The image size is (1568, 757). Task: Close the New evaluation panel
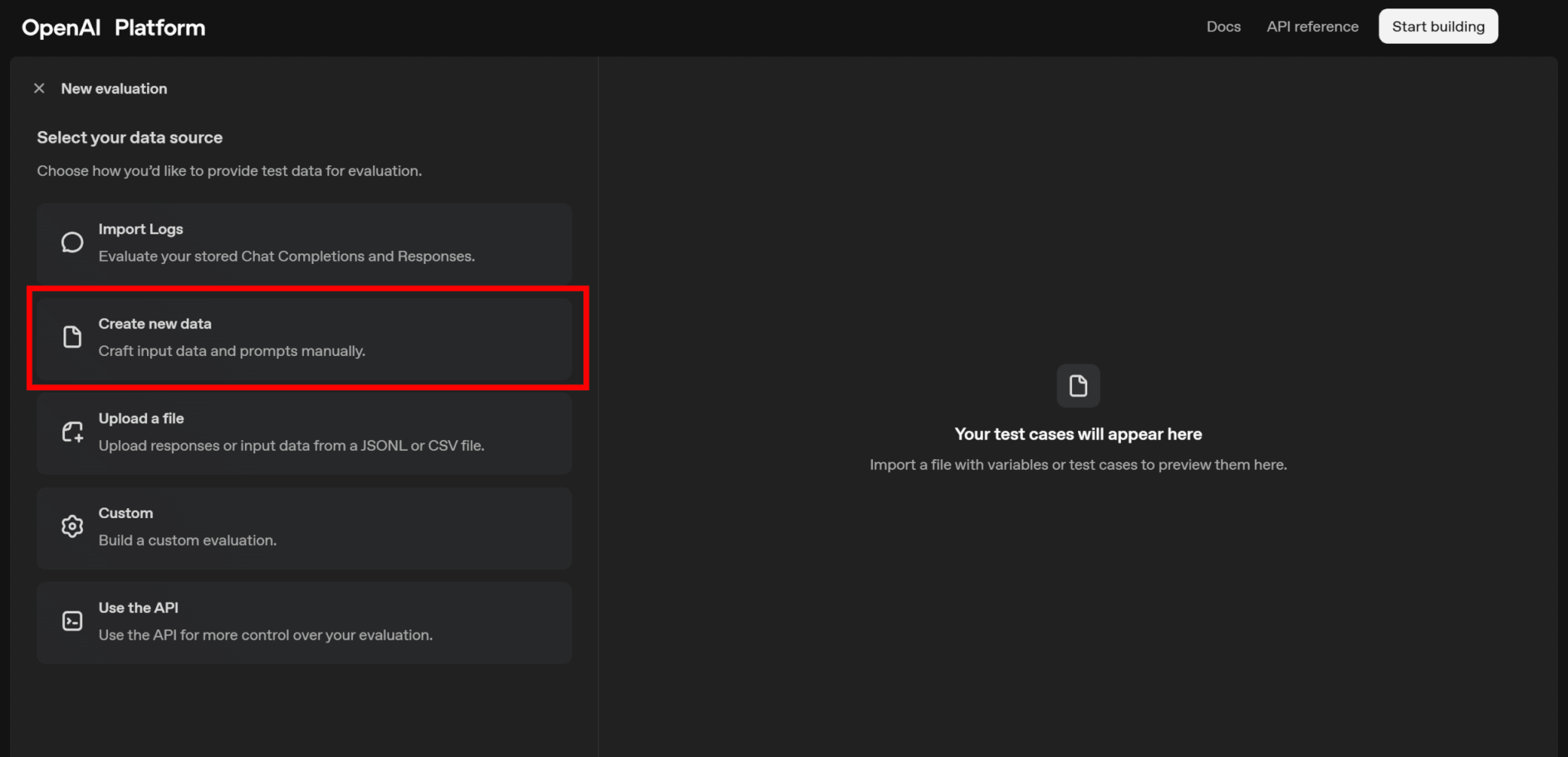pos(39,89)
